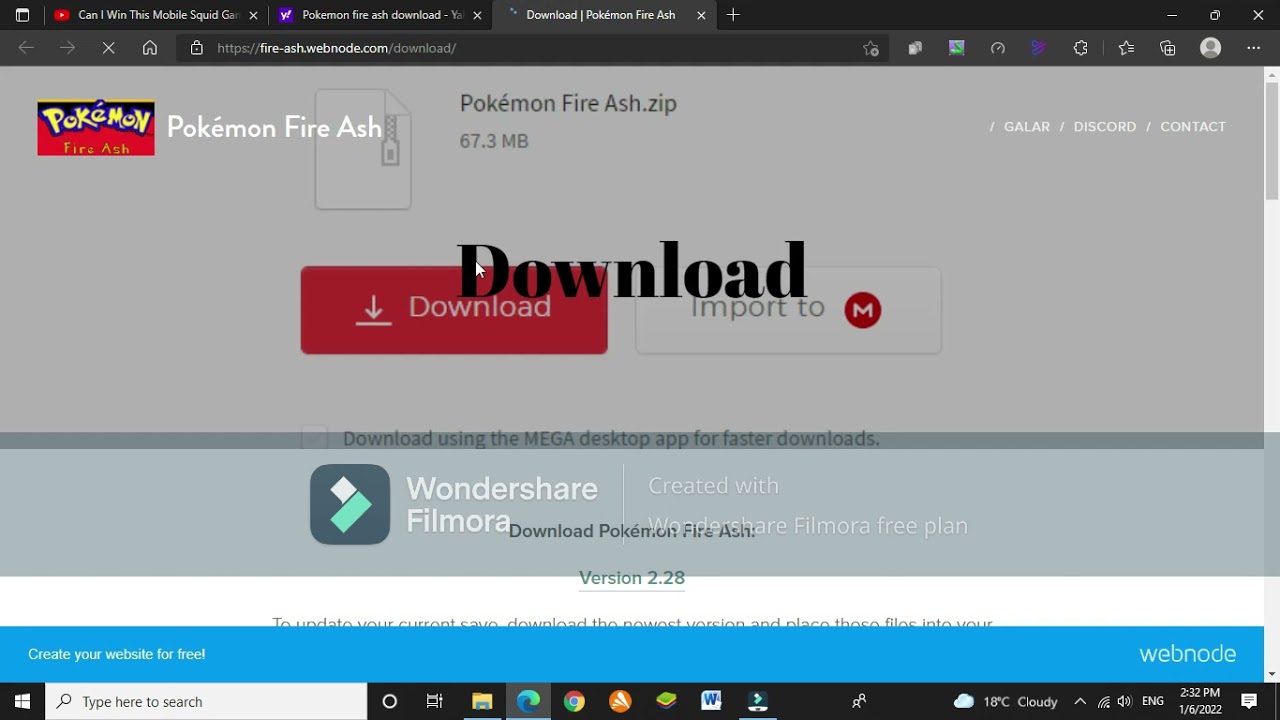Stop loading the page
This screenshot has height=720, width=1280.
click(108, 48)
